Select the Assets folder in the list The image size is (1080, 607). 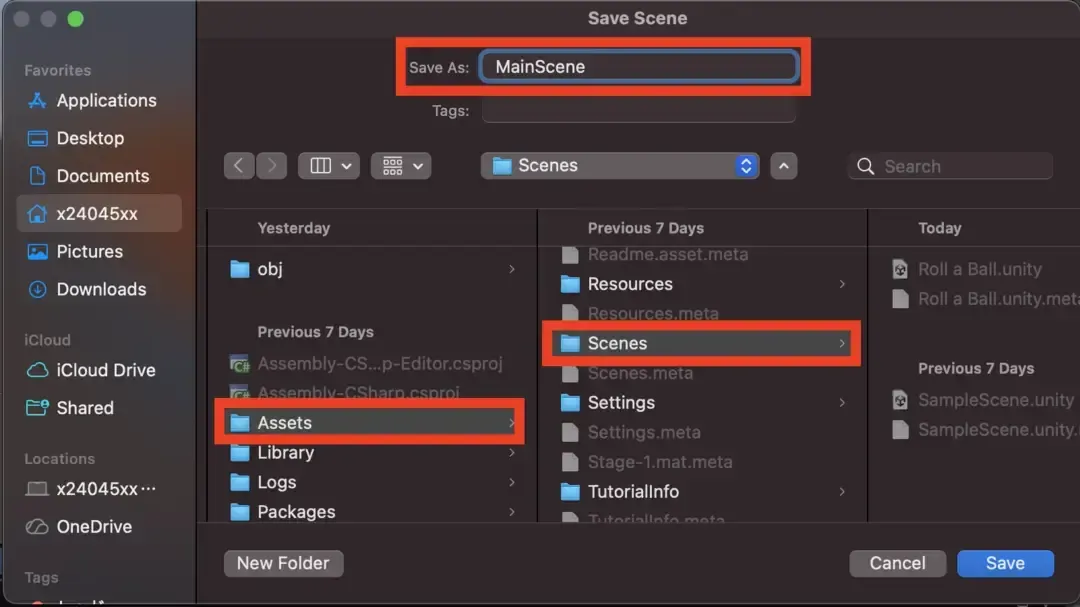click(x=285, y=423)
